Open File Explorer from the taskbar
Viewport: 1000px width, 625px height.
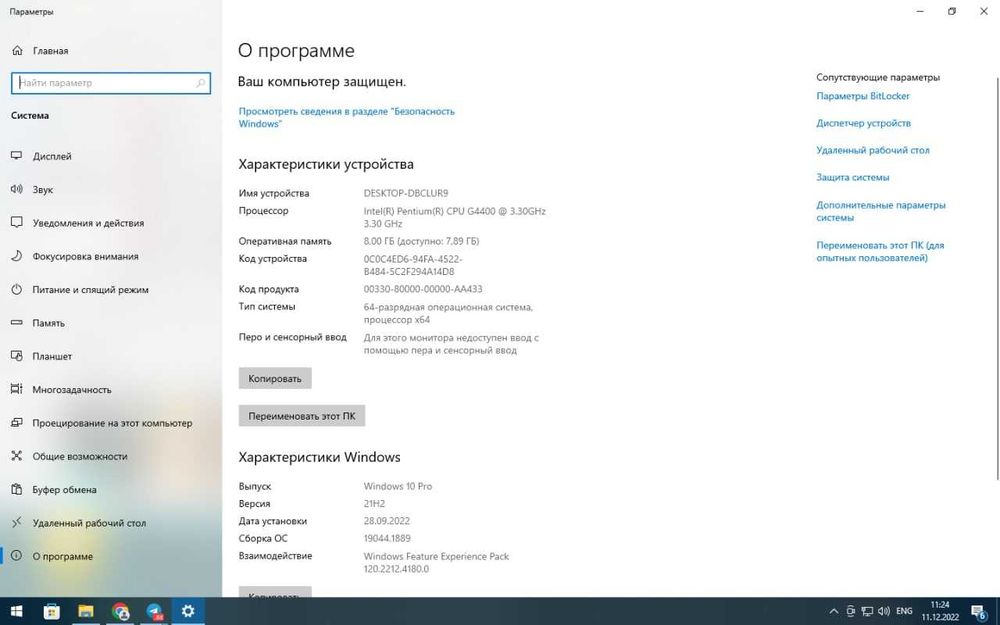(x=85, y=612)
